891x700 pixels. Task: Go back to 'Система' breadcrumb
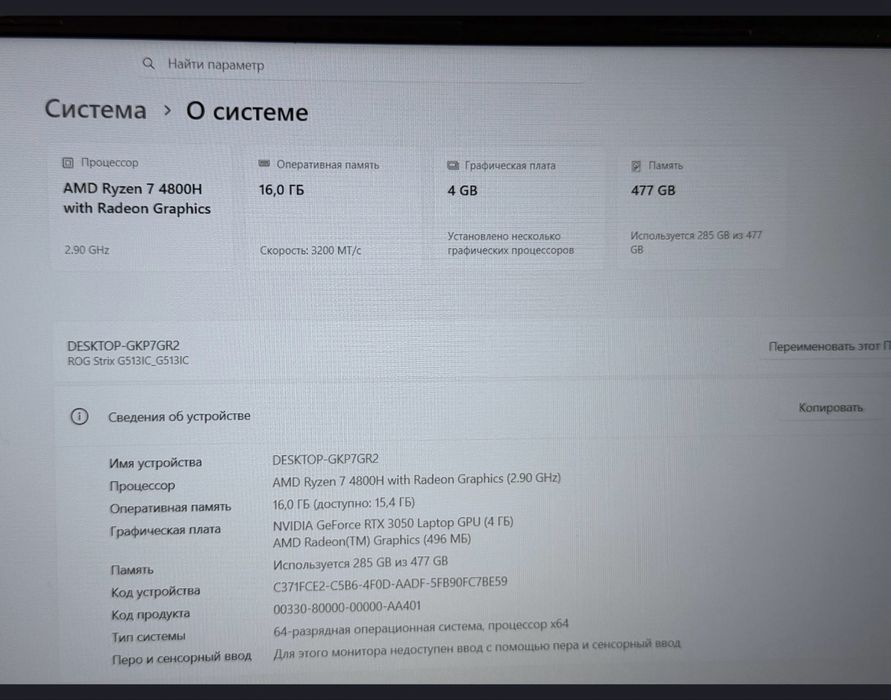pos(95,109)
